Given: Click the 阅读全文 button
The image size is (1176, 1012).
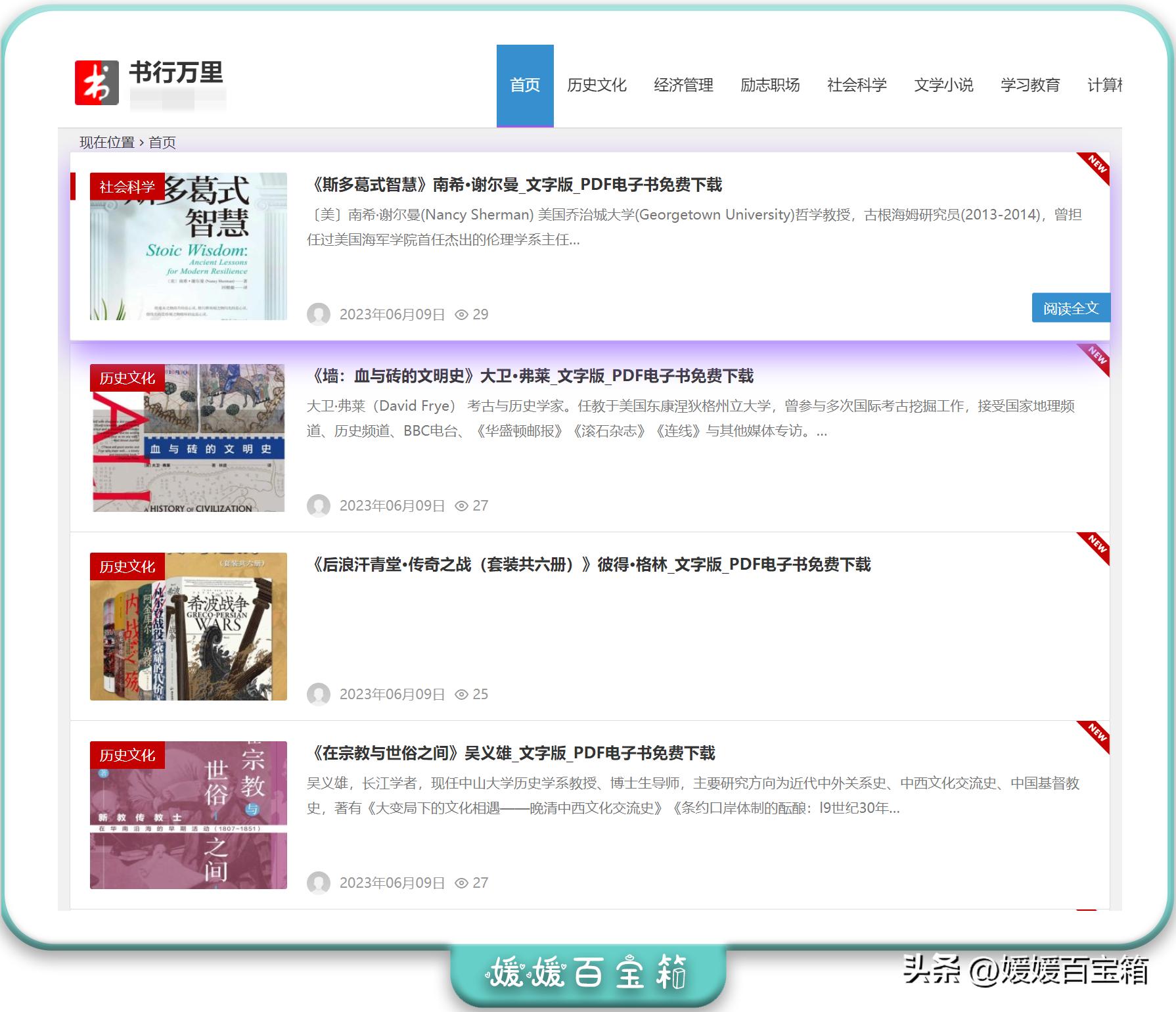Looking at the screenshot, I should click(x=1071, y=306).
